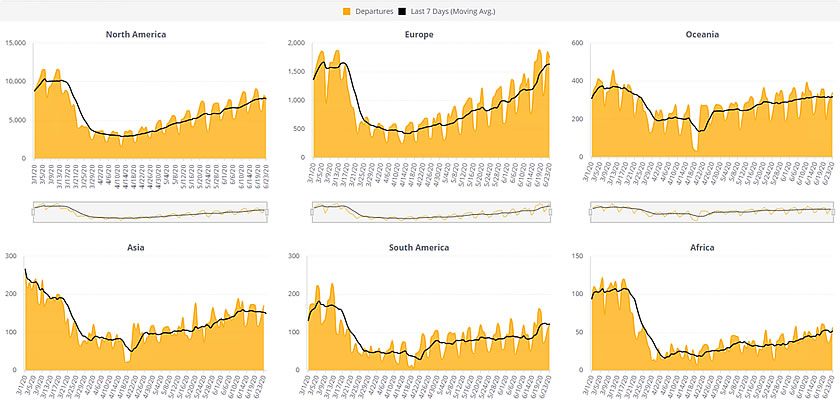Click the left handle of Europe range slider
The image size is (840, 406).
(313, 212)
